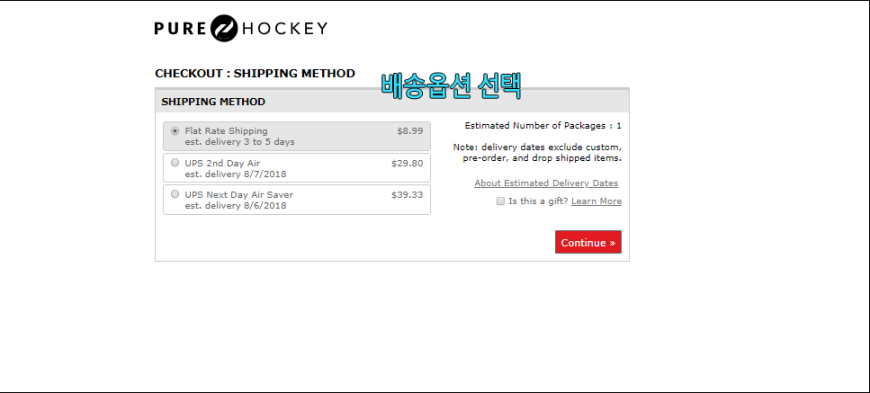Click the red Continue button
Image resolution: width=870 pixels, height=393 pixels.
588,242
